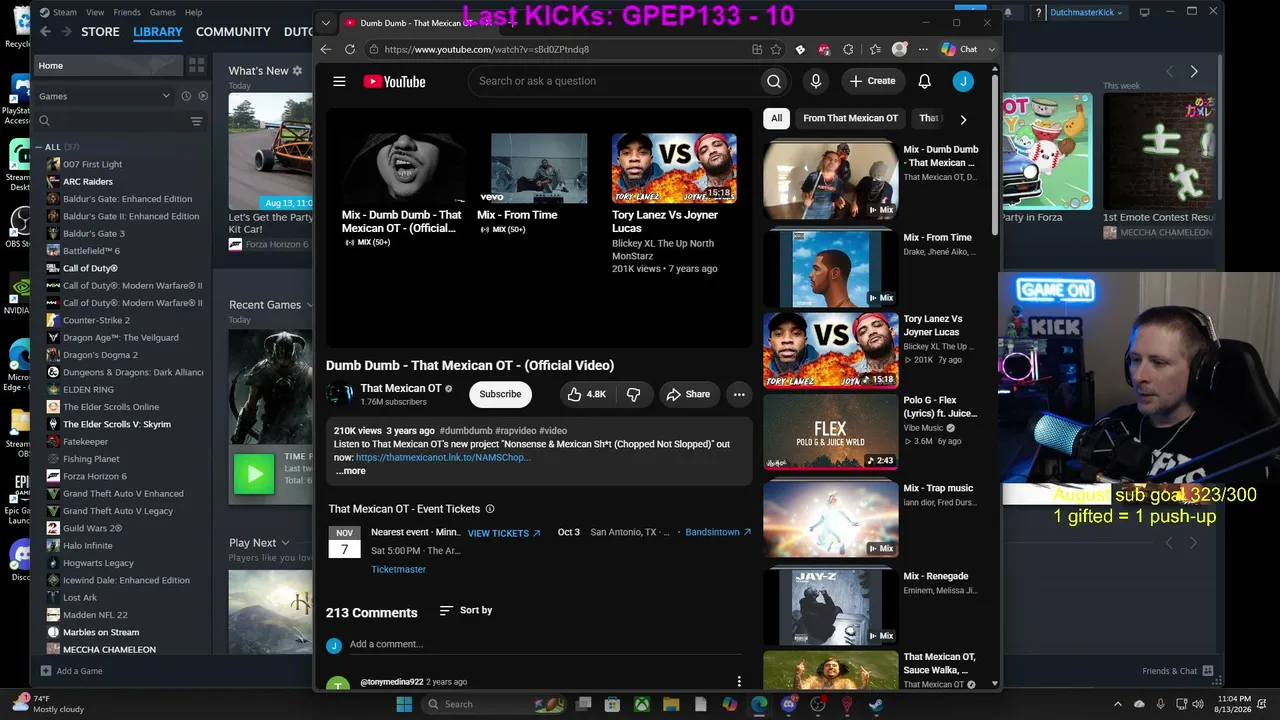The image size is (1280, 720).
Task: Click the Create button on YouTube
Action: coord(872,81)
